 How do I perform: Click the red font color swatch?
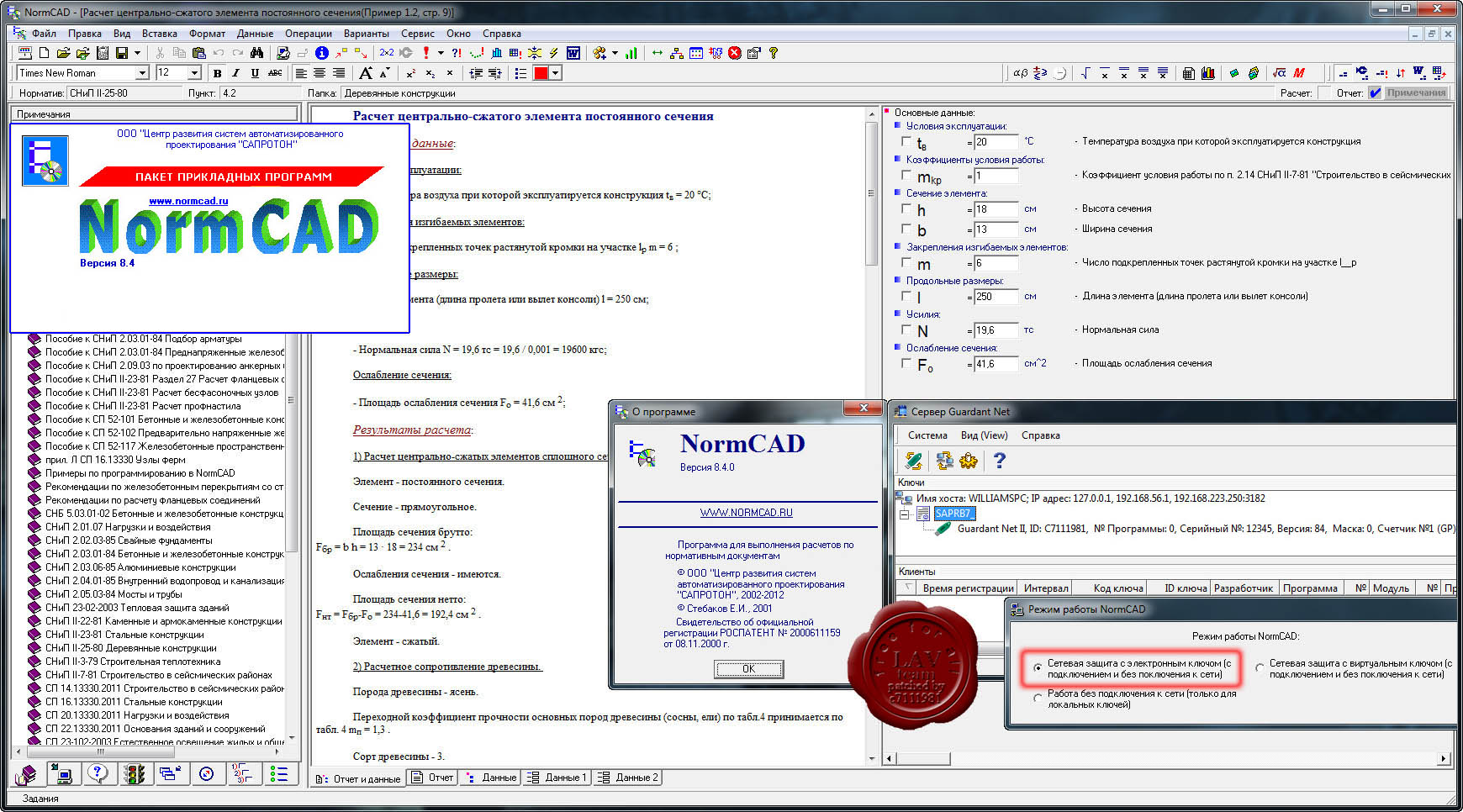(x=541, y=73)
